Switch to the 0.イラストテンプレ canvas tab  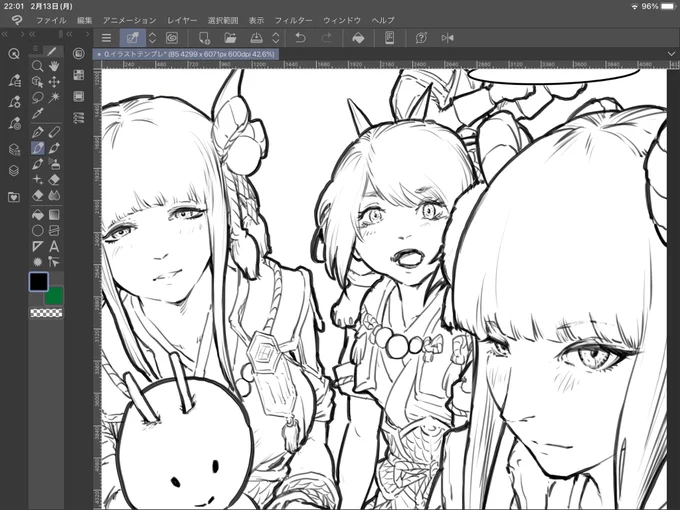(x=186, y=54)
